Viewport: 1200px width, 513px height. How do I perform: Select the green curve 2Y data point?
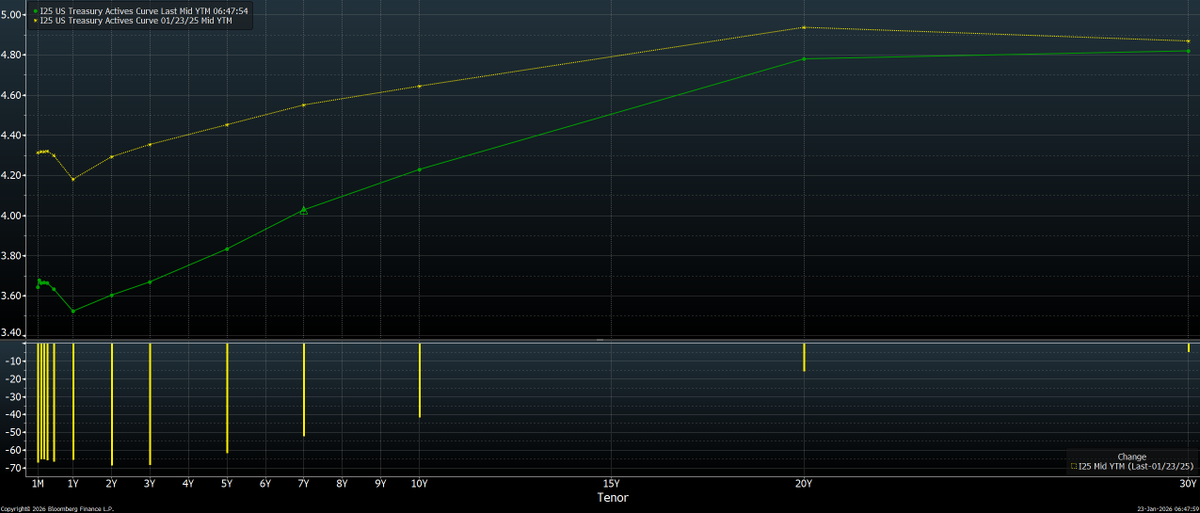point(112,295)
